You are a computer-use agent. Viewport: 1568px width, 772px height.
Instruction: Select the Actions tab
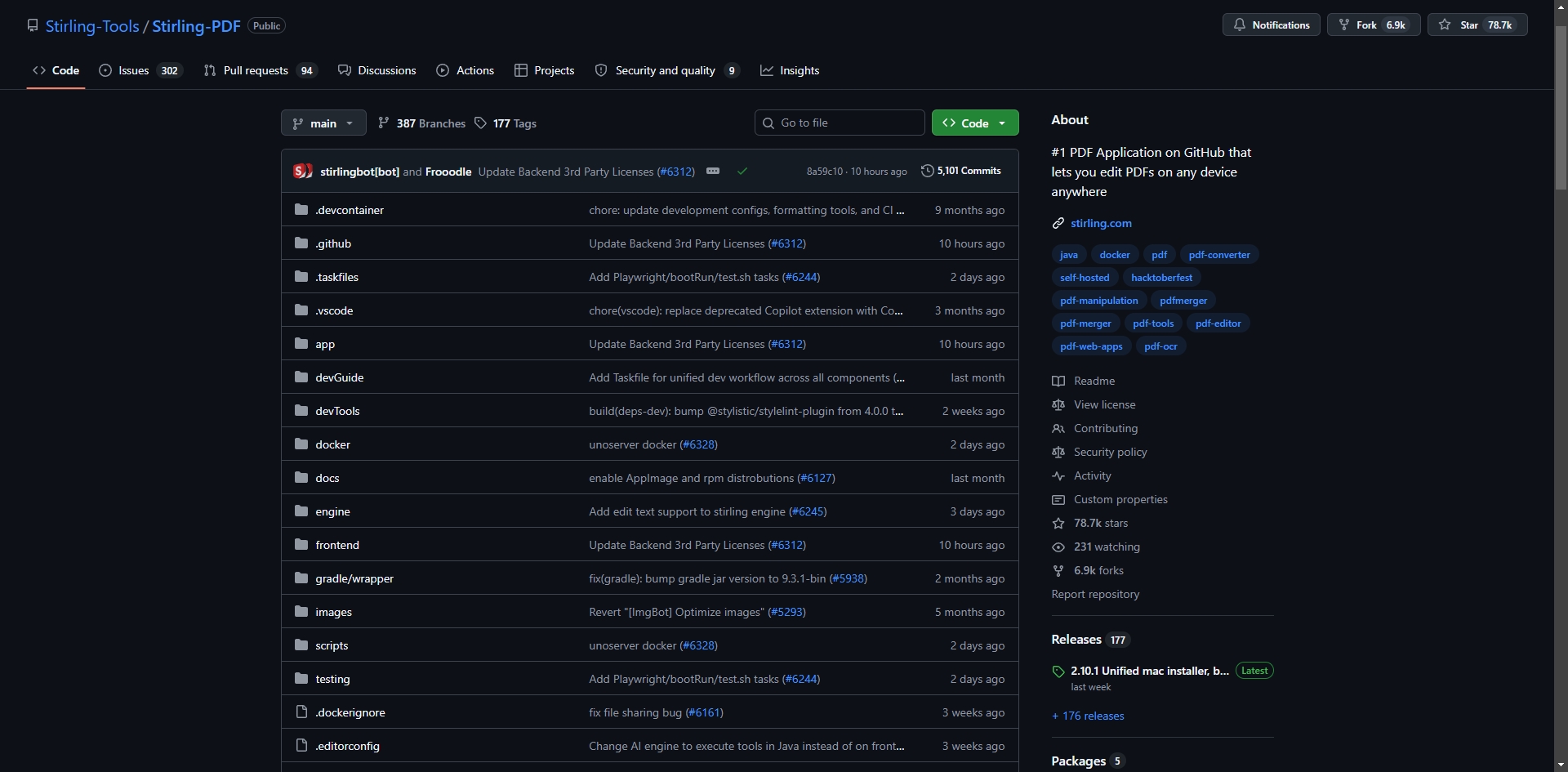[465, 70]
